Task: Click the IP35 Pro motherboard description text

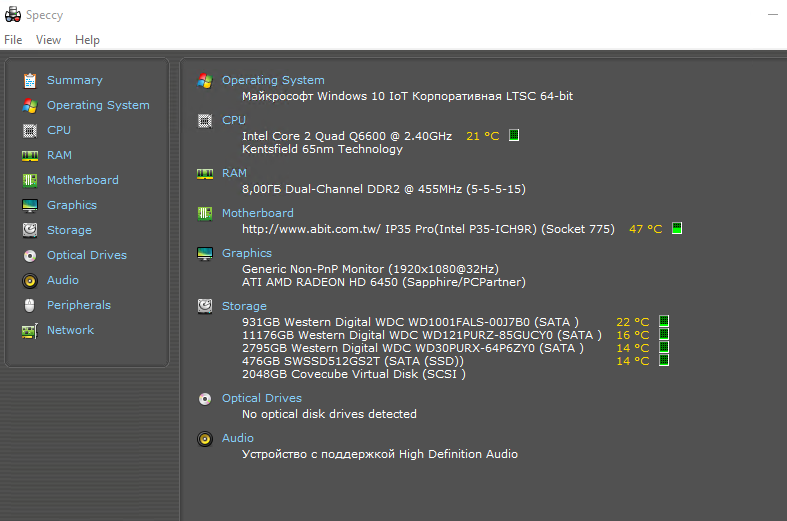Action: coord(428,229)
